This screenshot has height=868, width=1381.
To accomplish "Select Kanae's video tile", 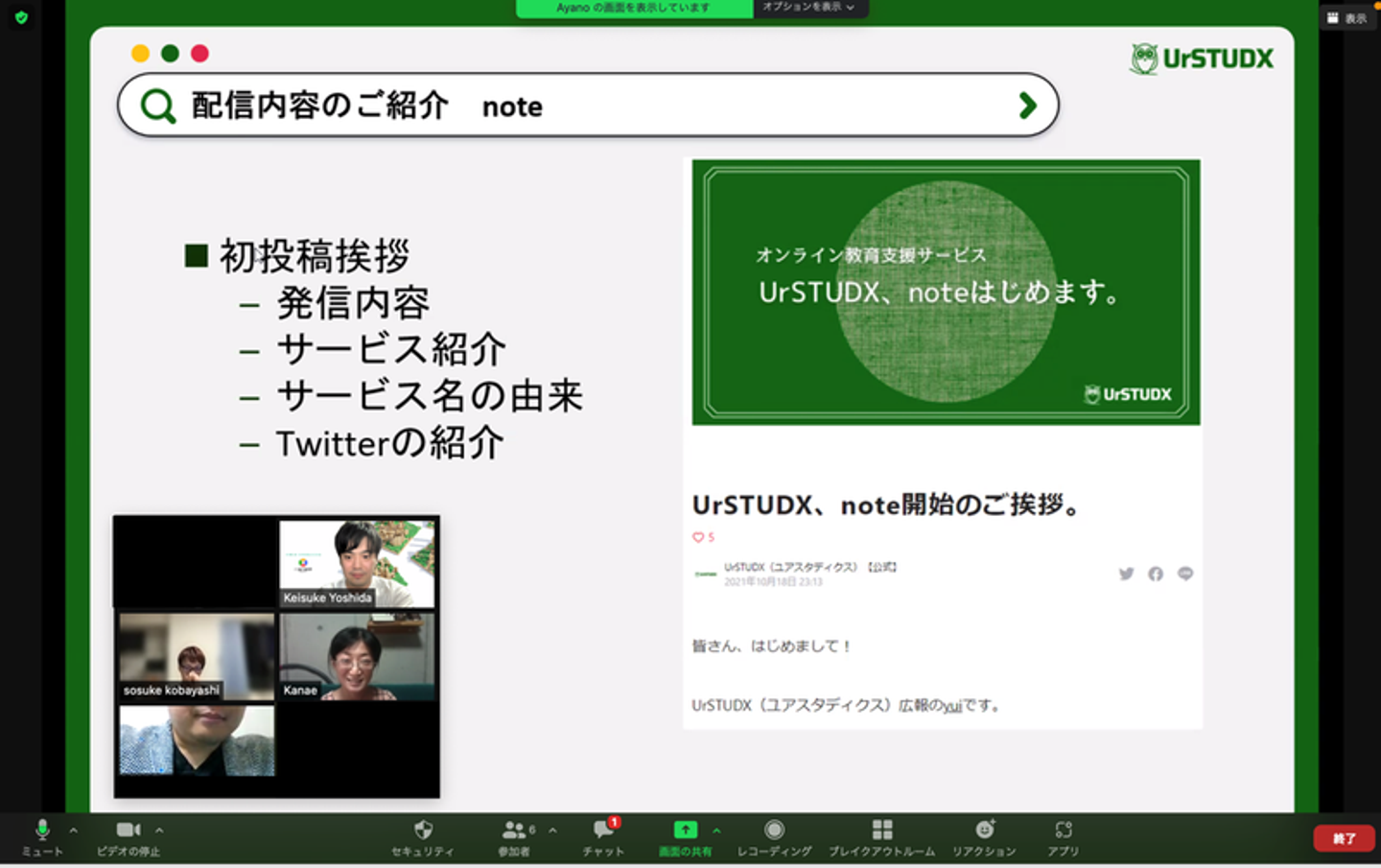I will 357,656.
